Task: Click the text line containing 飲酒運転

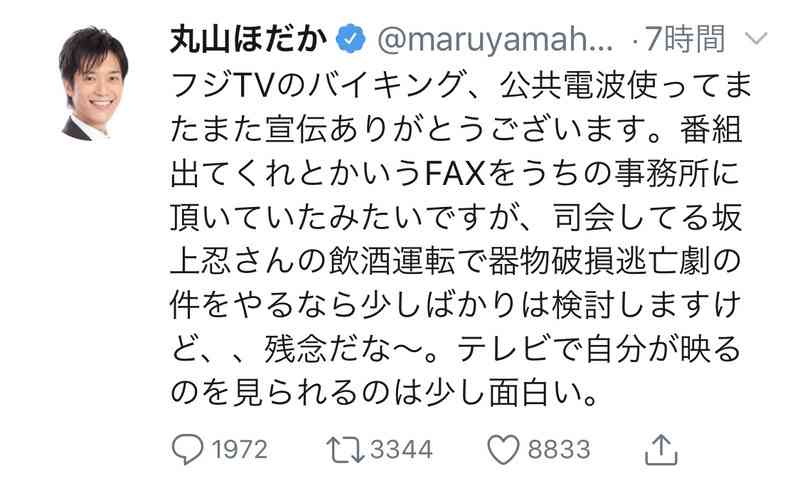Action: click(455, 262)
